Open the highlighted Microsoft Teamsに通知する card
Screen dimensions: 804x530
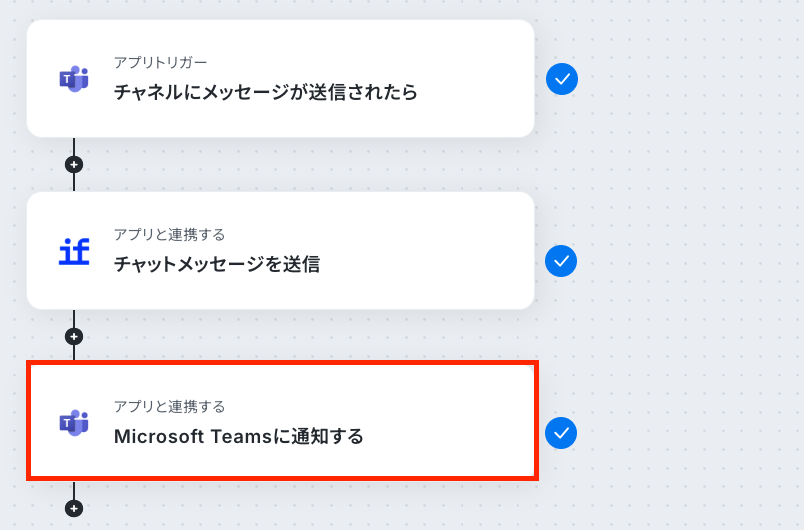282,421
